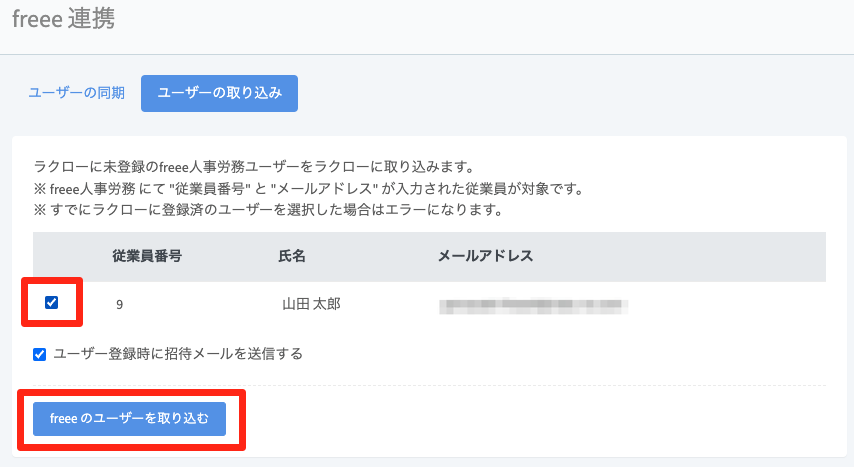The width and height of the screenshot is (854, 467).
Task: Click the dashed divider above the import button
Action: click(x=429, y=385)
